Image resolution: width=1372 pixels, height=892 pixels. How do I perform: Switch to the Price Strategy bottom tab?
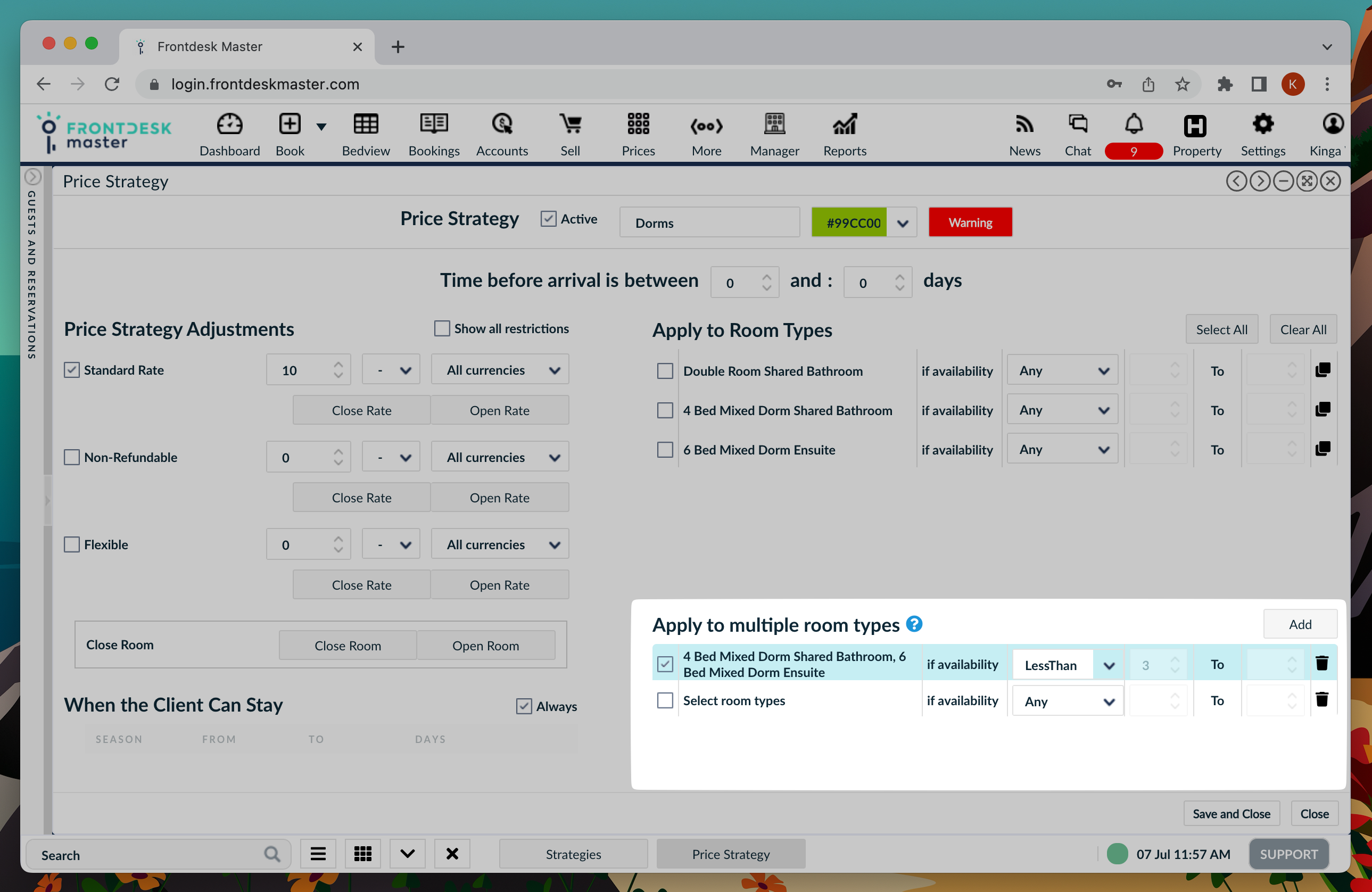(730, 854)
